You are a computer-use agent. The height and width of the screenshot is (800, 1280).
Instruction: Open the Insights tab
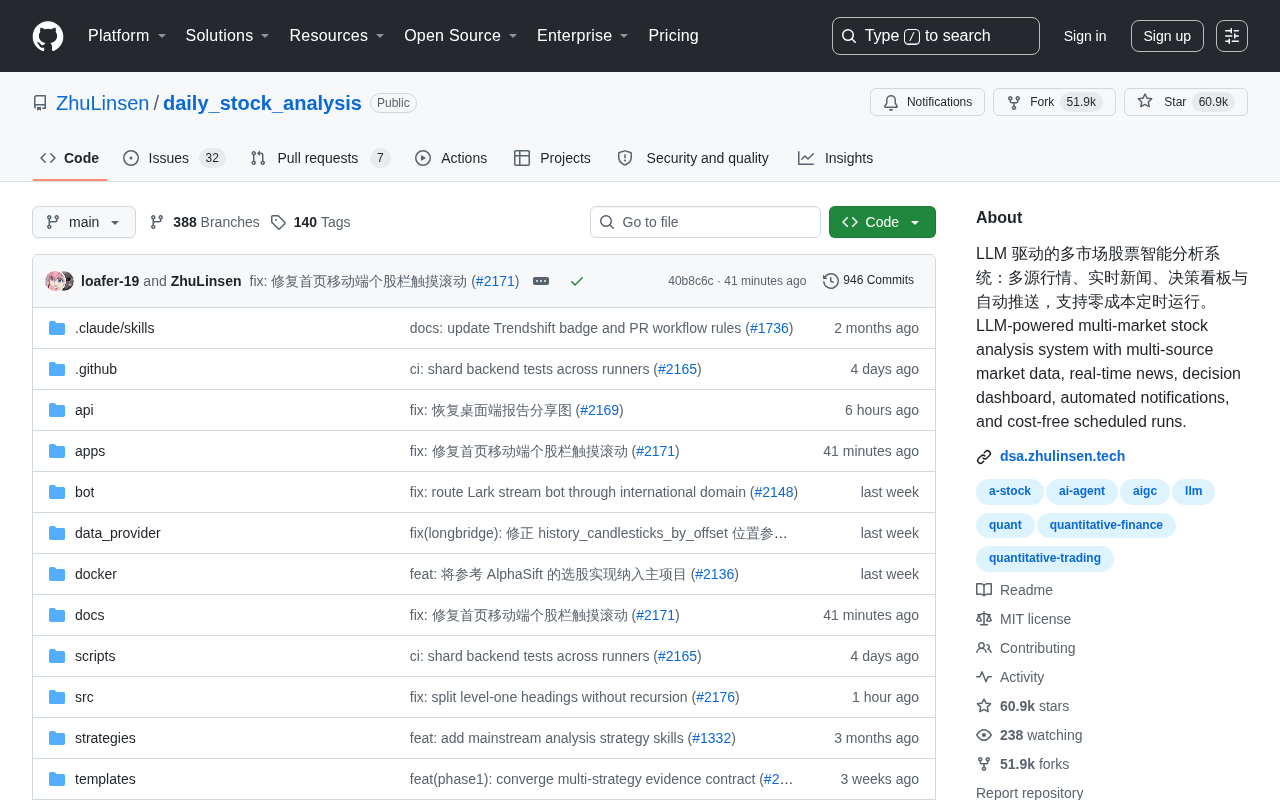click(835, 158)
